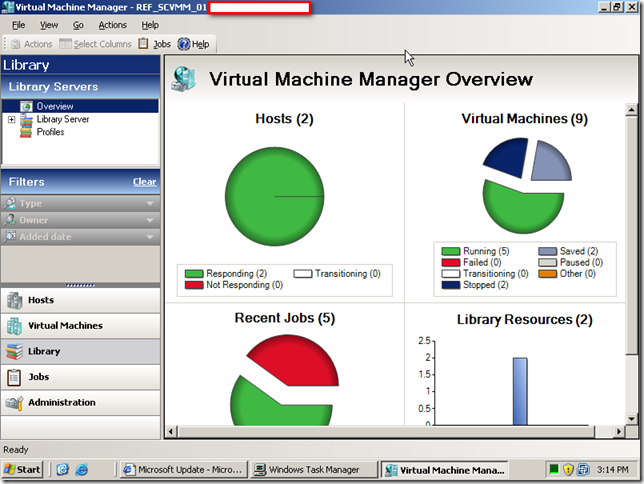Click the green Running legend swatch
This screenshot has width=644, height=484.
click(451, 251)
